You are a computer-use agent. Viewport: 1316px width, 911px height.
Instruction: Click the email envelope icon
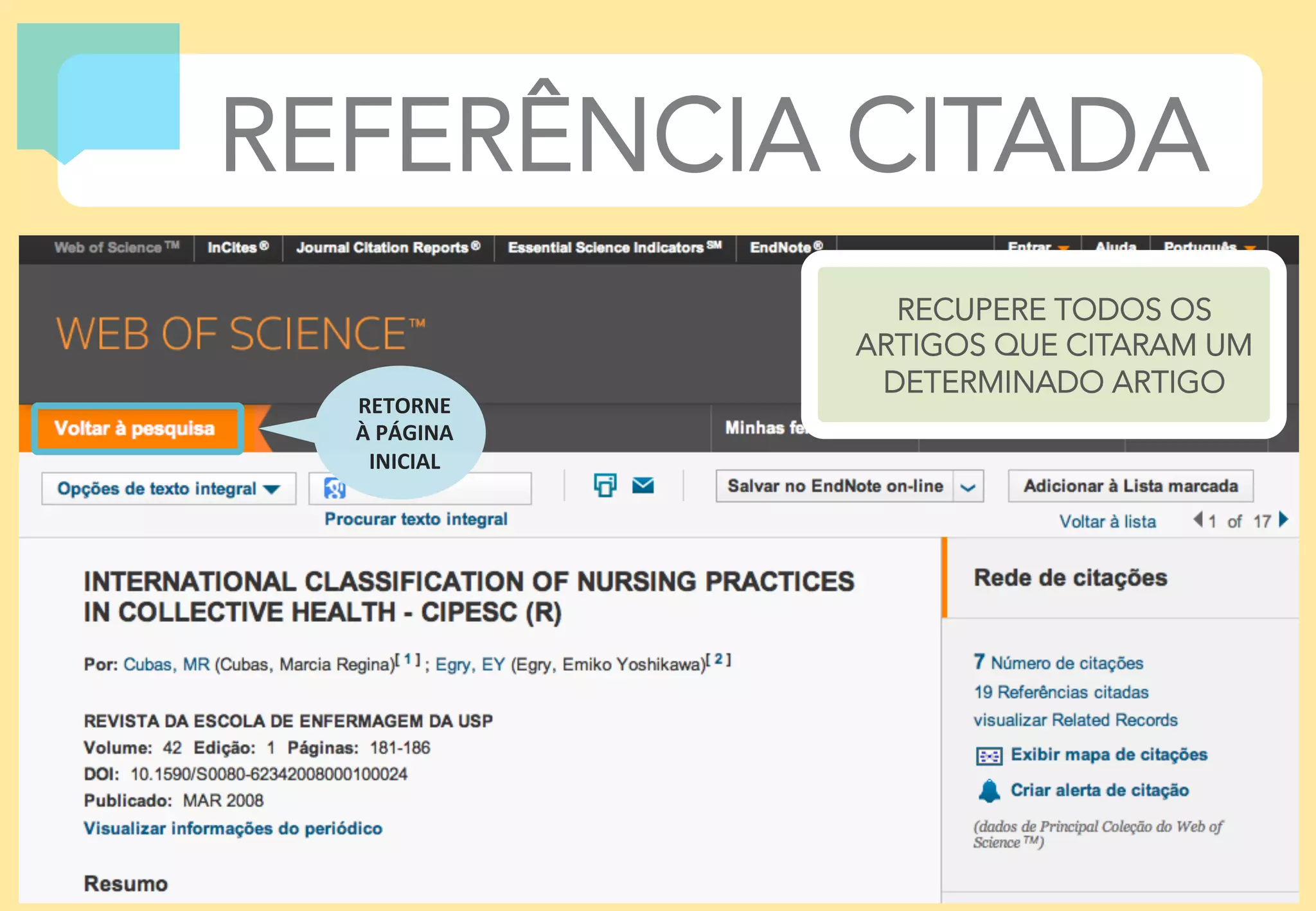[643, 486]
